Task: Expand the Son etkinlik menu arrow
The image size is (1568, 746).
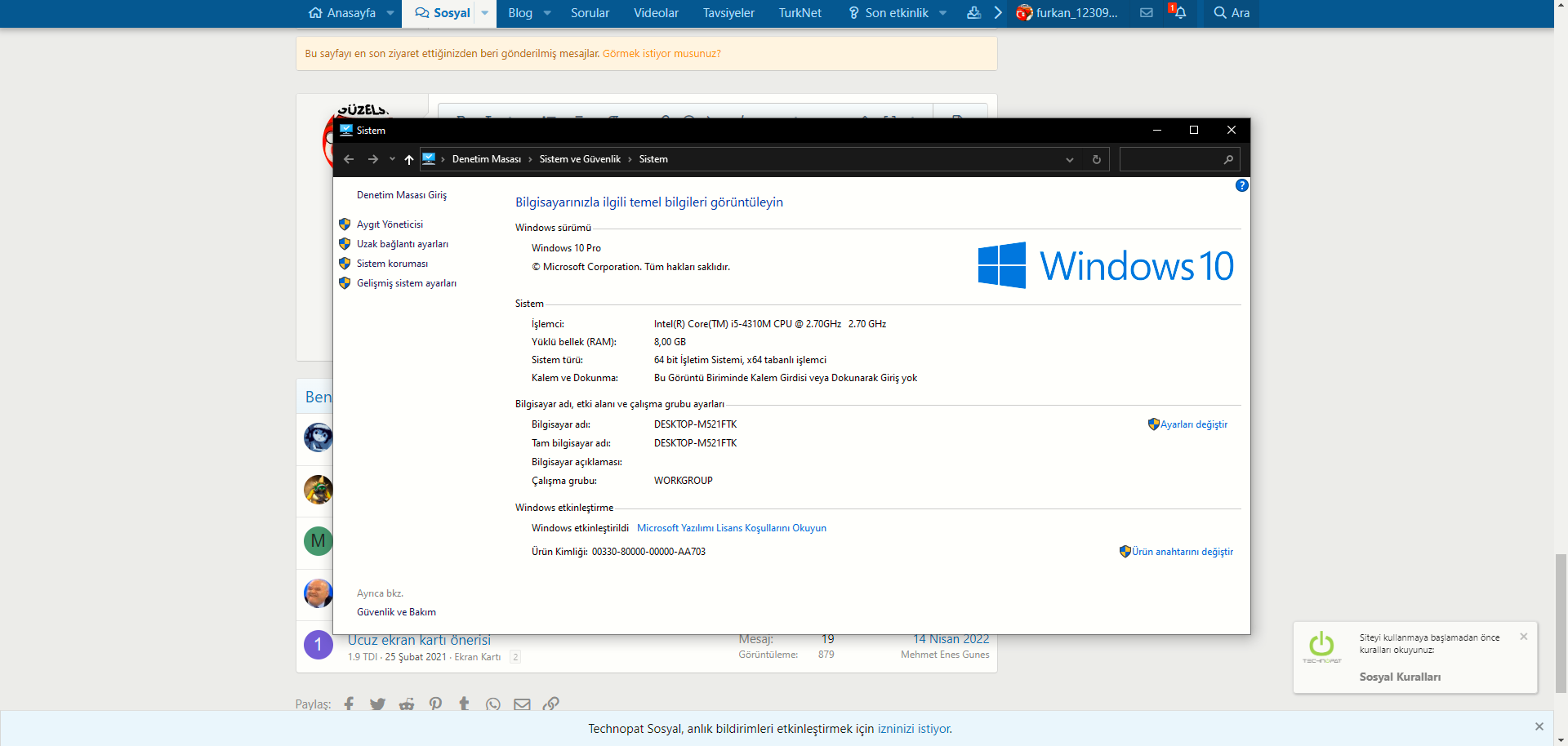Action: 943,13
